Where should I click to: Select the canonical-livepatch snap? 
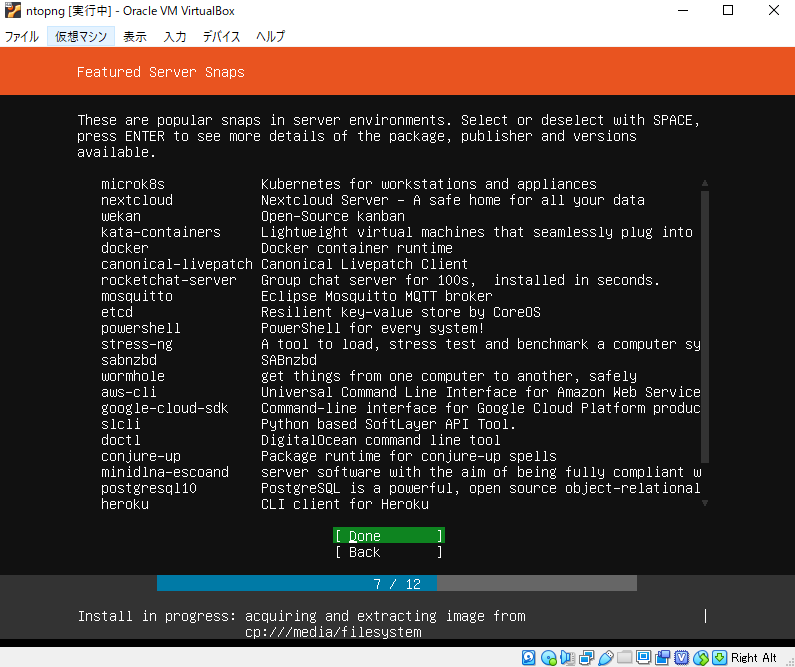click(401, 264)
